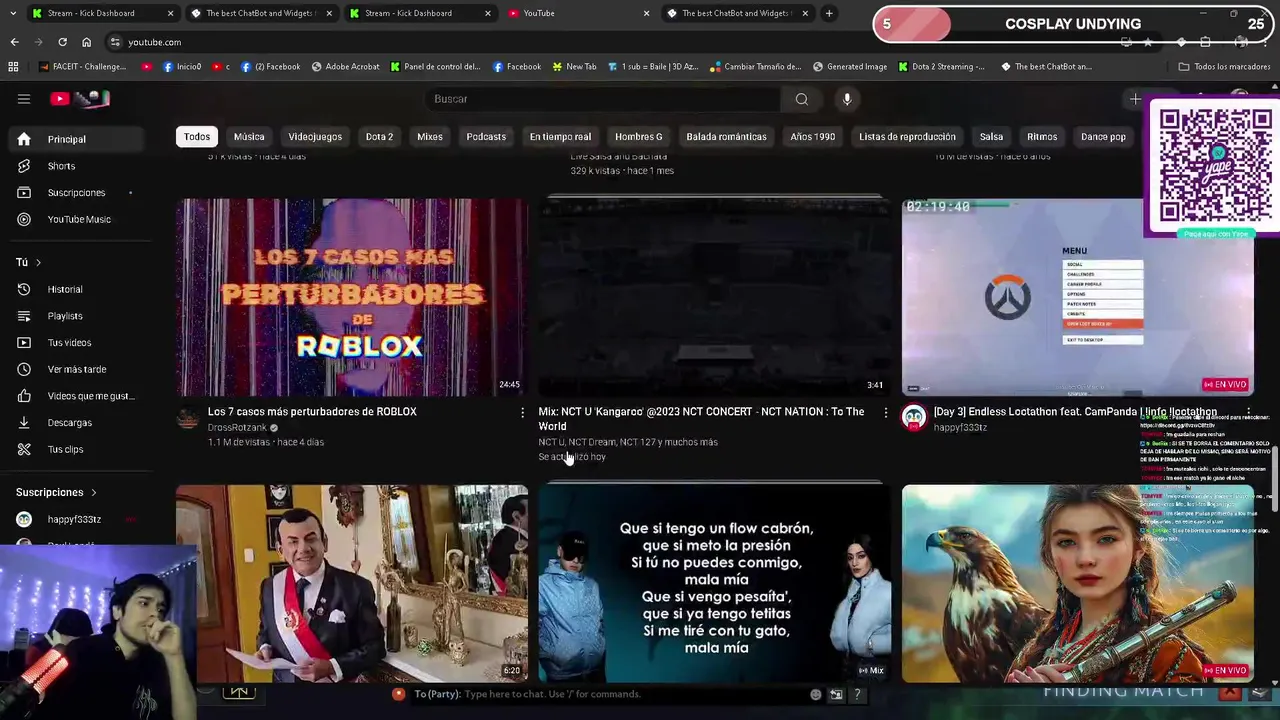Image resolution: width=1280 pixels, height=720 pixels.
Task: Open Playlists in the sidebar
Action: (x=76, y=316)
